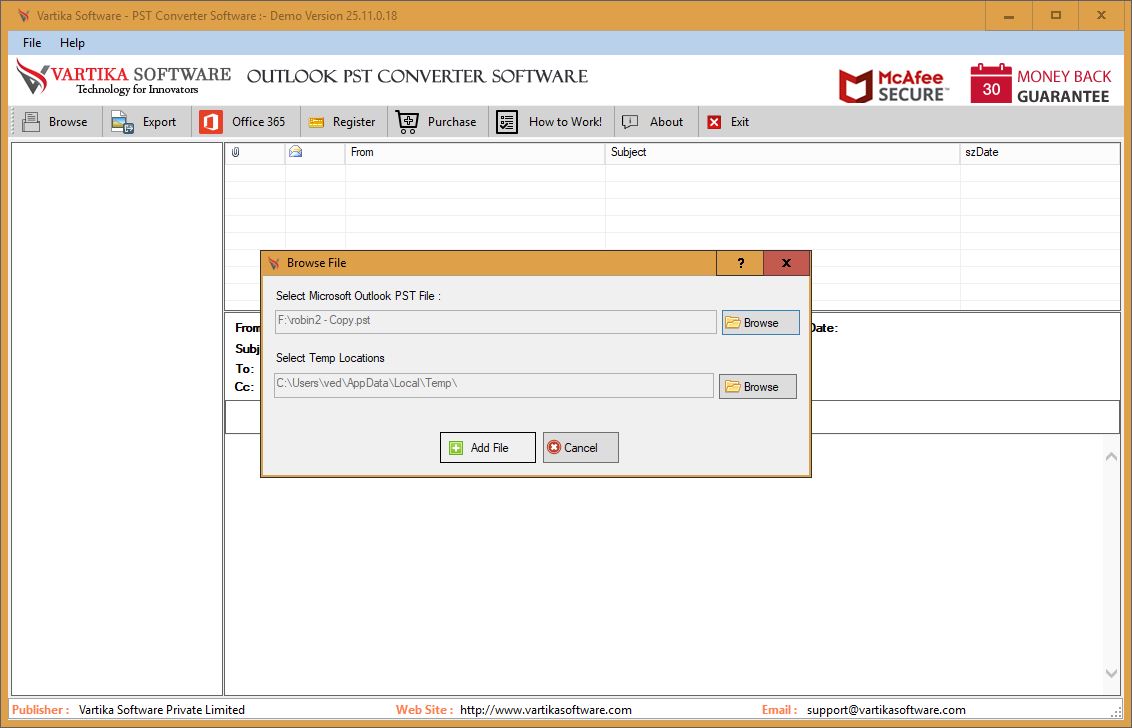Image resolution: width=1132 pixels, height=728 pixels.
Task: Open the Purchase cart icon
Action: click(x=407, y=122)
